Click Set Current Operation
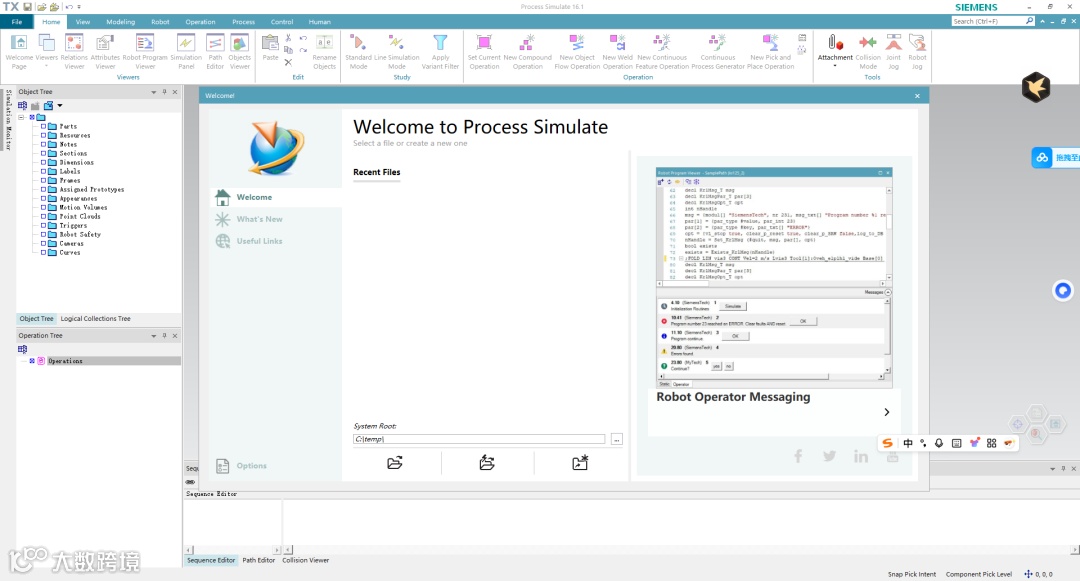 pyautogui.click(x=484, y=52)
